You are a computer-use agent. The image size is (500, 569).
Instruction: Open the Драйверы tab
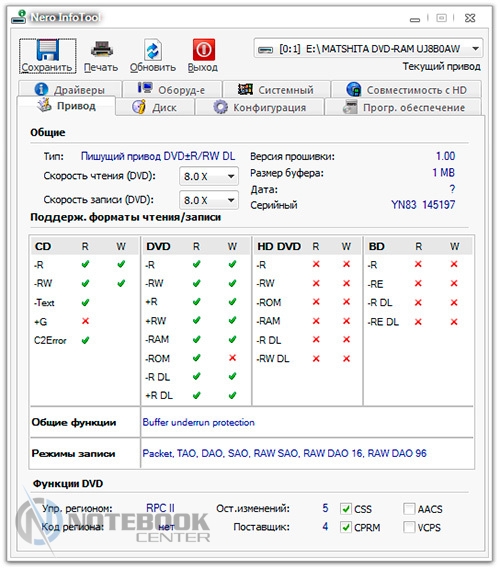(70, 89)
